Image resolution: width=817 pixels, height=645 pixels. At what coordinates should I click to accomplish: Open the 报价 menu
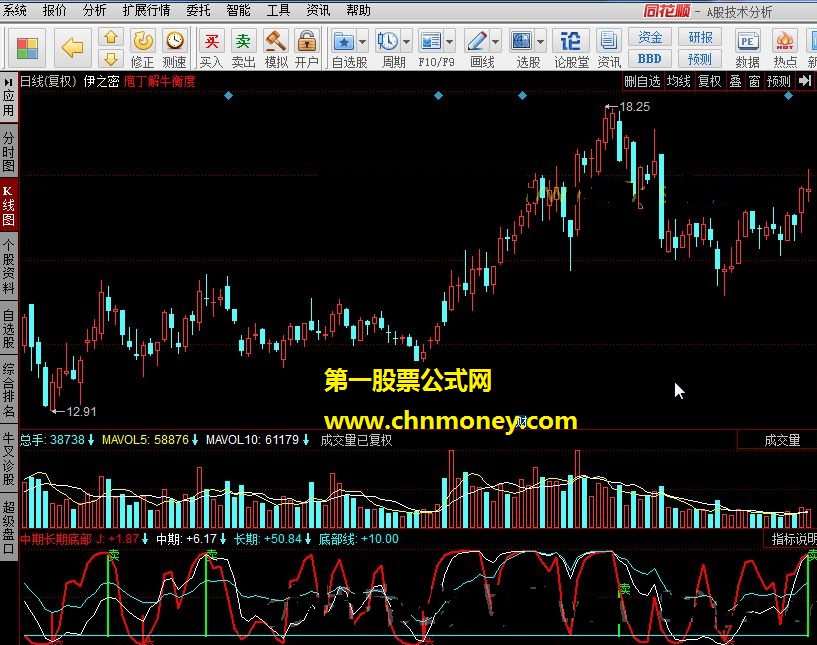(x=54, y=10)
